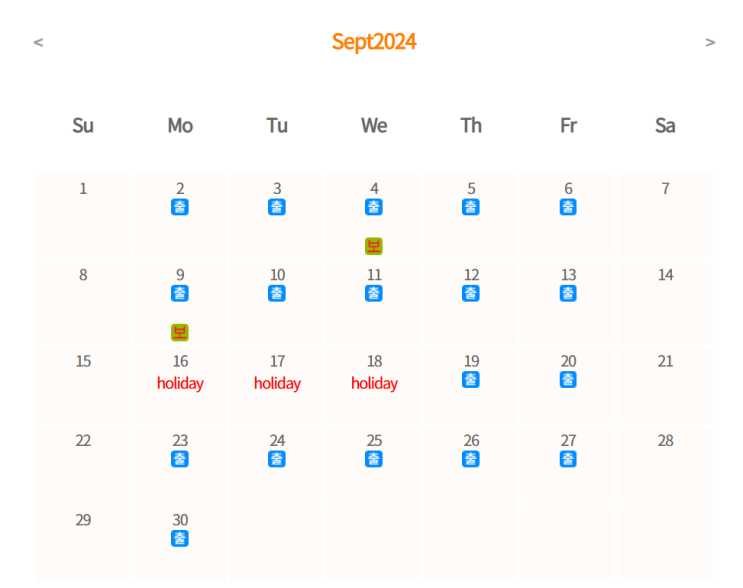Open the blue attendance icon on September 25

(x=374, y=459)
